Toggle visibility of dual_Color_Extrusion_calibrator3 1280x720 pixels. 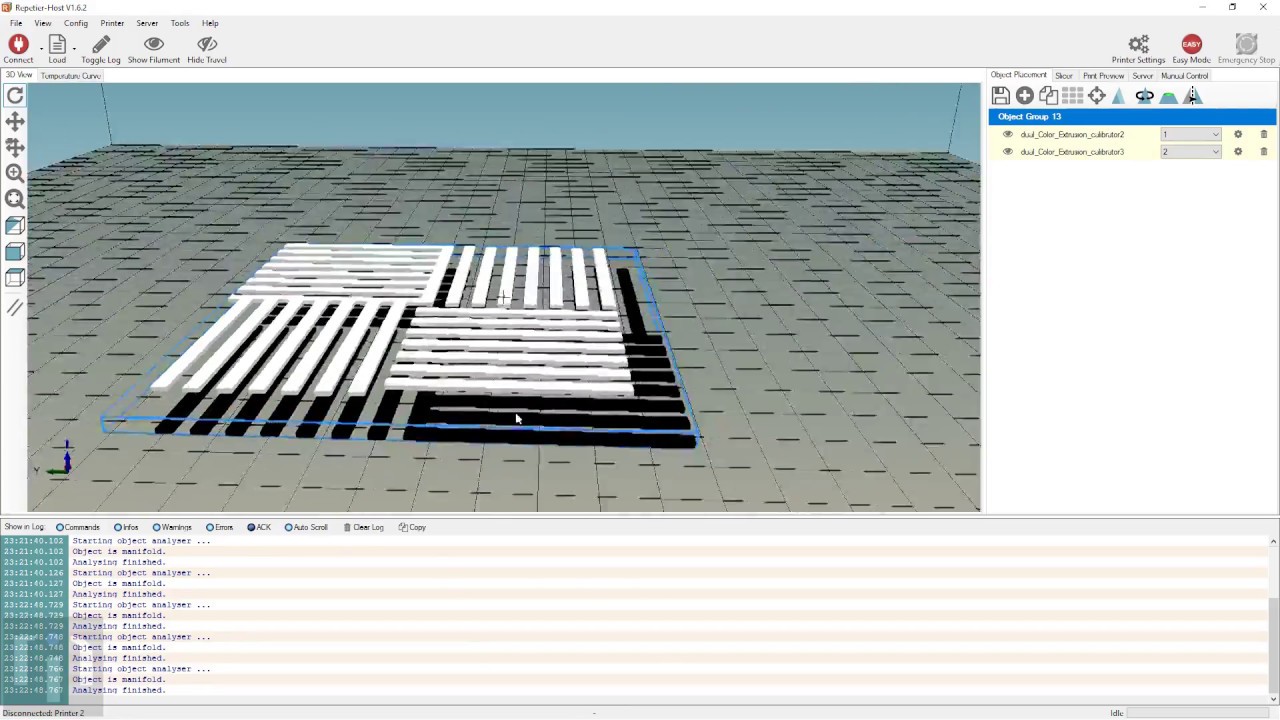click(1007, 152)
